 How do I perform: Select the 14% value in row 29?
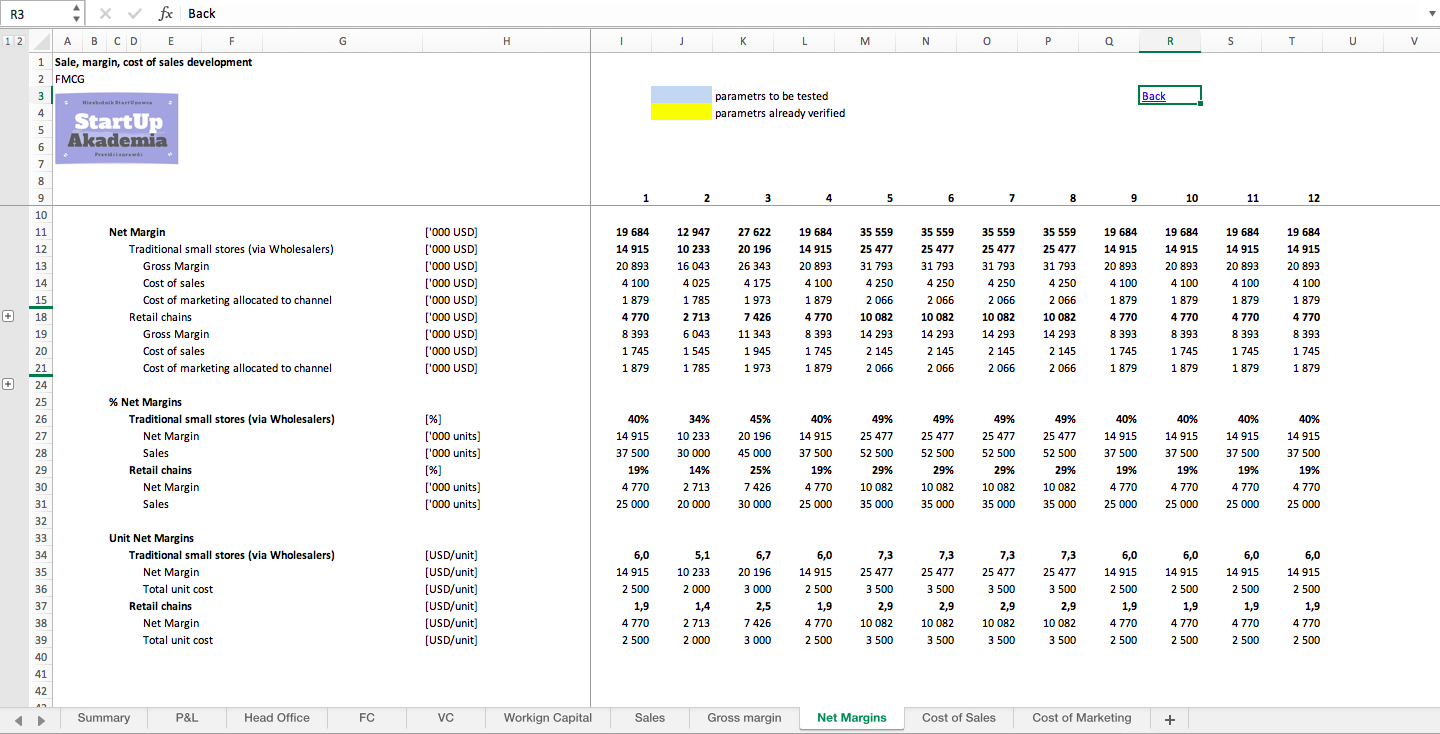pyautogui.click(x=700, y=470)
